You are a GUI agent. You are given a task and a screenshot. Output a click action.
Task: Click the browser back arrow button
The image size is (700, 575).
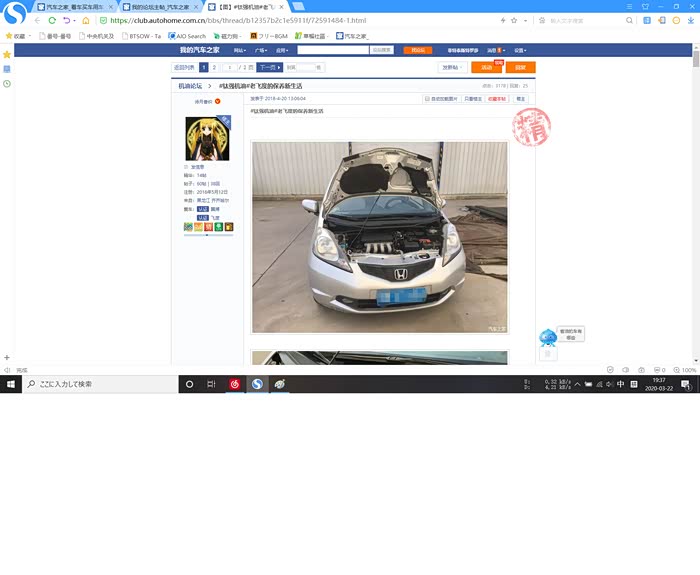coord(37,20)
